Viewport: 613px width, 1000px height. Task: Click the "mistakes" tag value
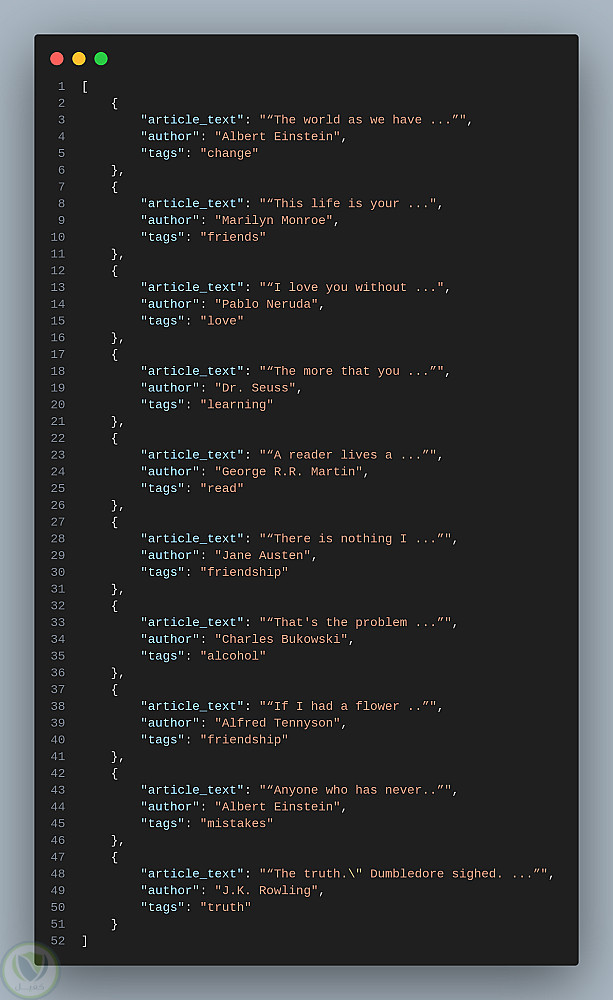pos(237,824)
